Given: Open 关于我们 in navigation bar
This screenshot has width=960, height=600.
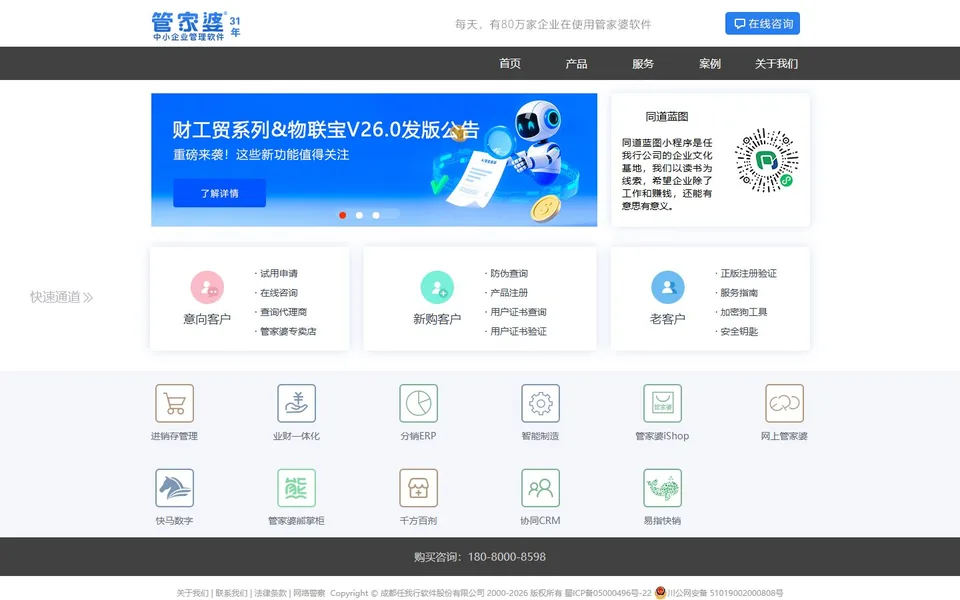Looking at the screenshot, I should (x=776, y=64).
